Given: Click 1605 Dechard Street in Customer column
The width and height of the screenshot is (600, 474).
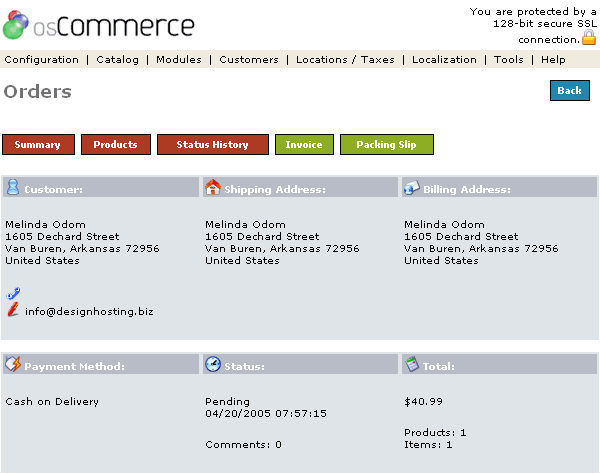Looking at the screenshot, I should tap(62, 236).
